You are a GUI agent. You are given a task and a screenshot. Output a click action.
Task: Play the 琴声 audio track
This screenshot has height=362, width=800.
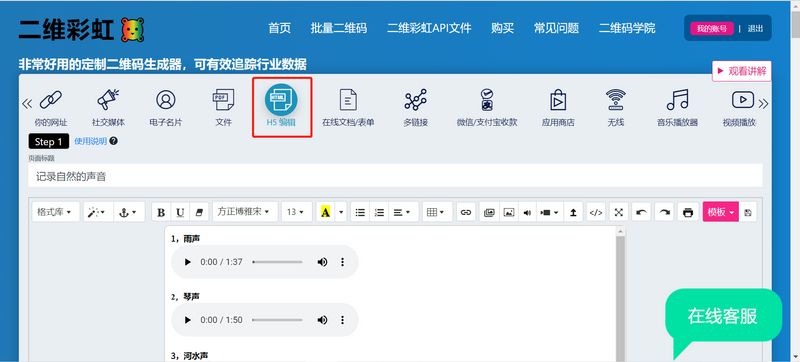[187, 320]
